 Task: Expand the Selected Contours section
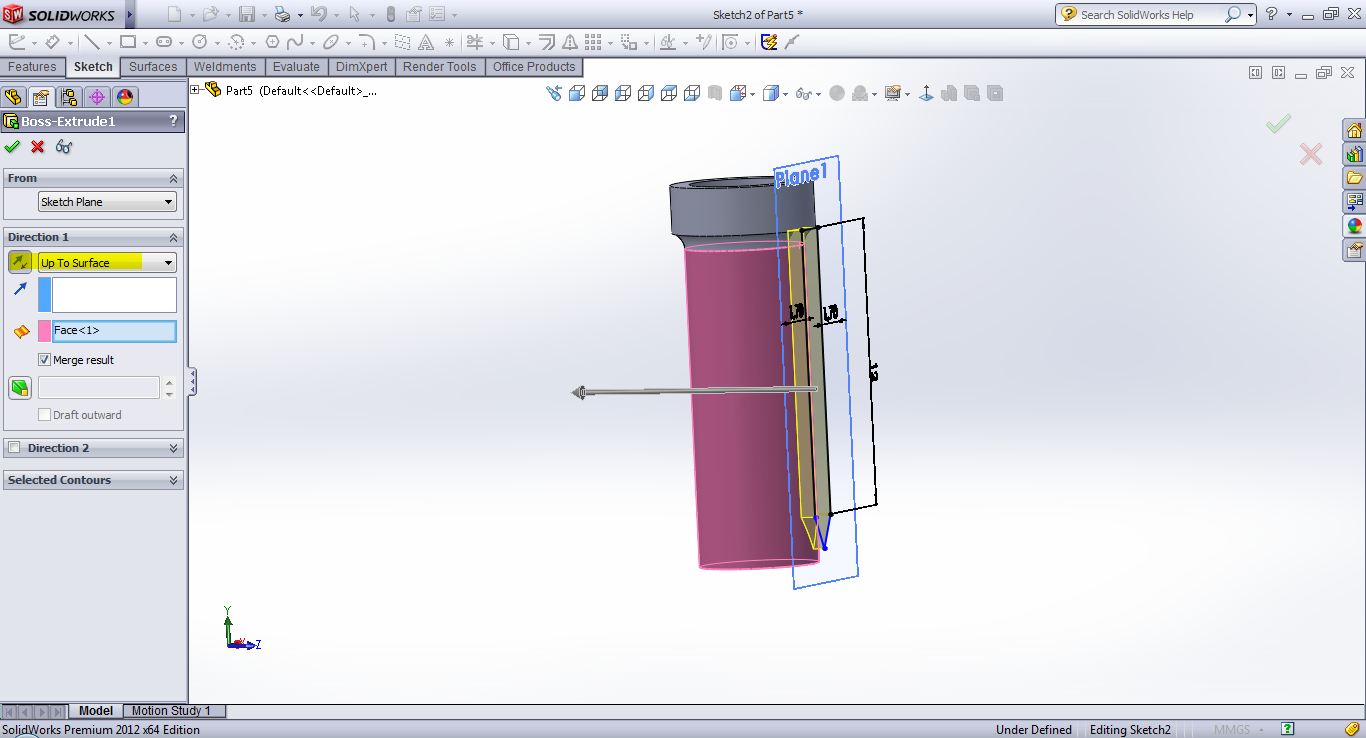tap(174, 480)
